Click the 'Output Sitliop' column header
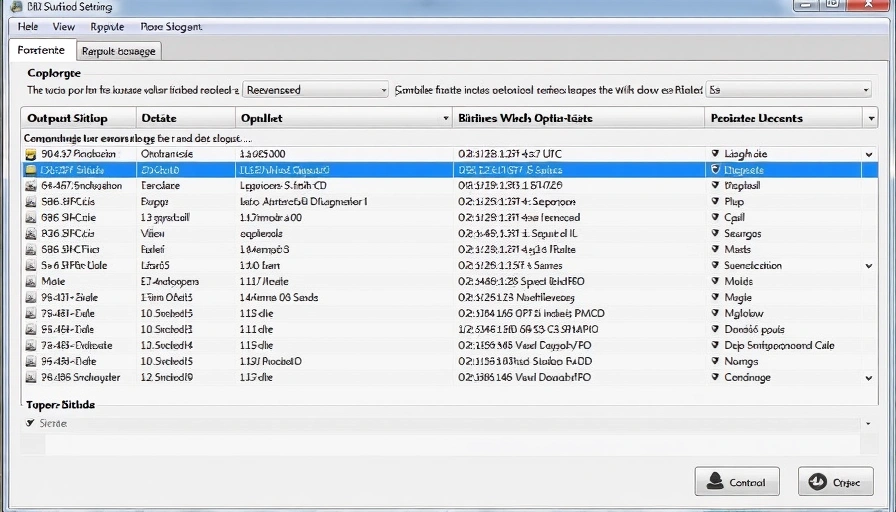The image size is (896, 512). click(x=67, y=118)
